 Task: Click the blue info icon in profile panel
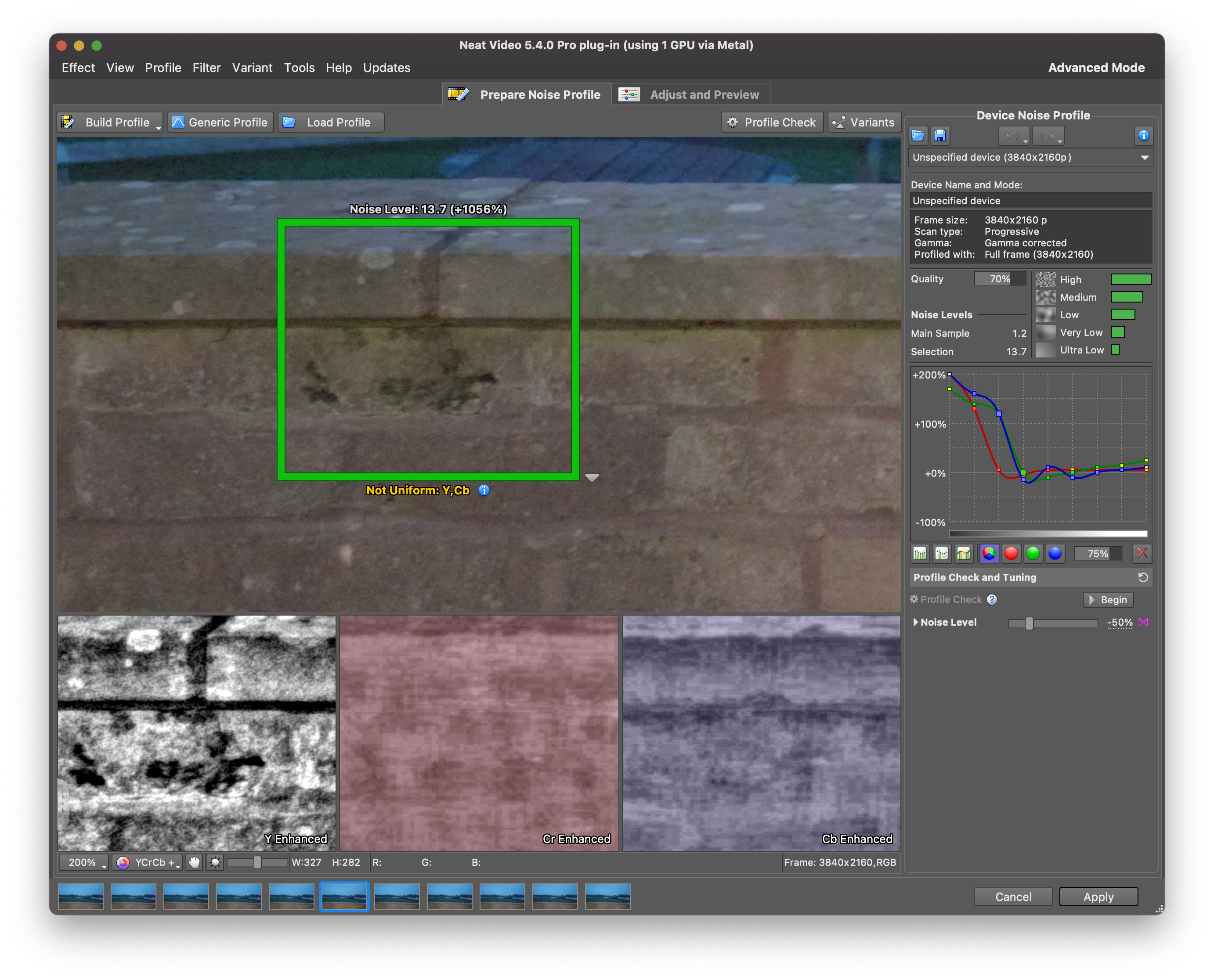coord(1143,136)
